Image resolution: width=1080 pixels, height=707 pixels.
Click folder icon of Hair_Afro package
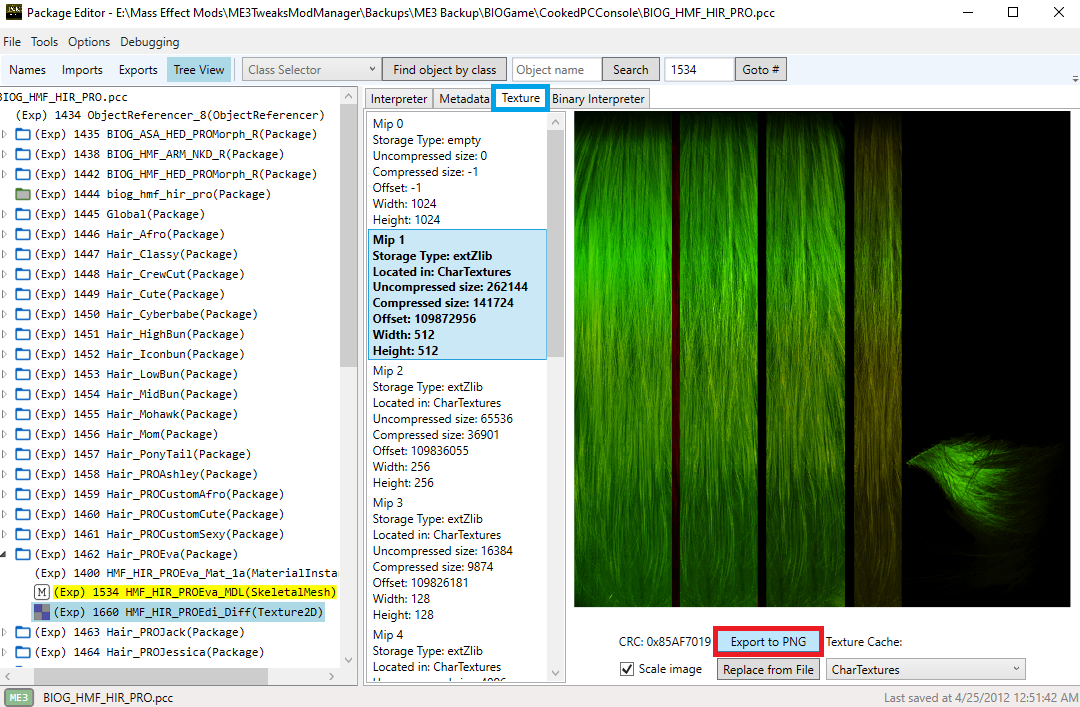tap(23, 234)
